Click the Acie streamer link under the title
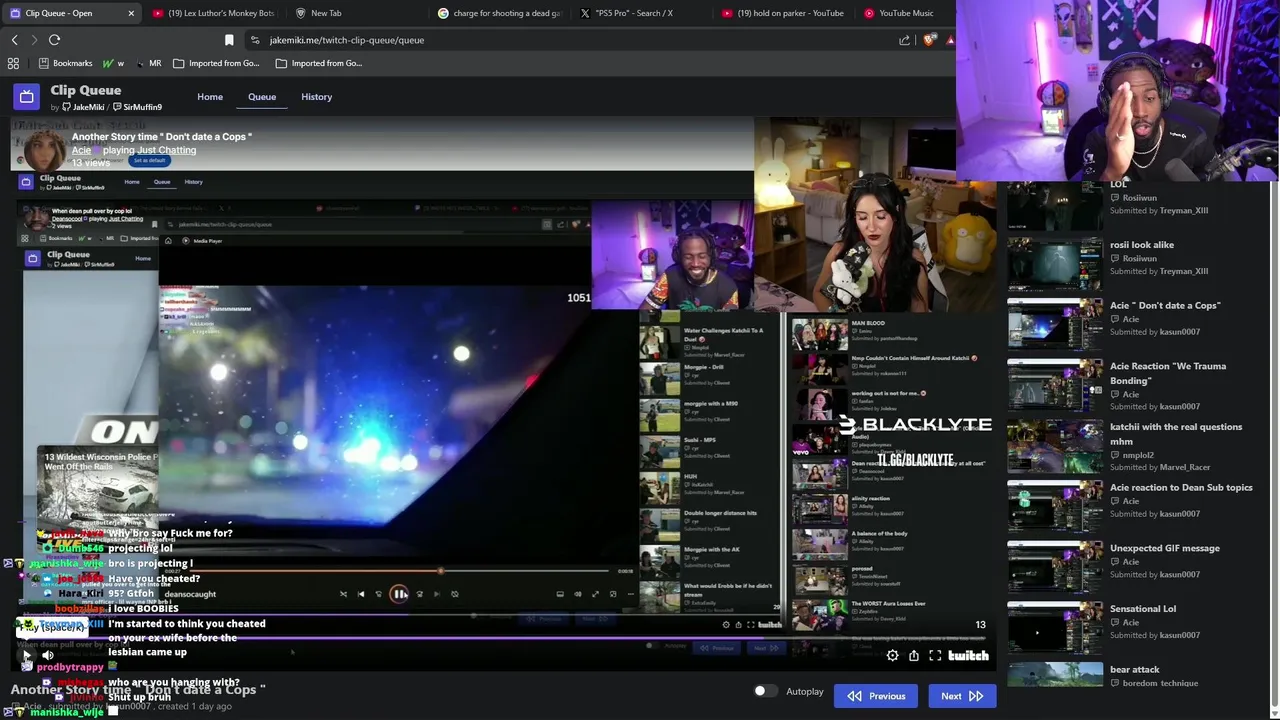The width and height of the screenshot is (1280, 720). (x=81, y=150)
